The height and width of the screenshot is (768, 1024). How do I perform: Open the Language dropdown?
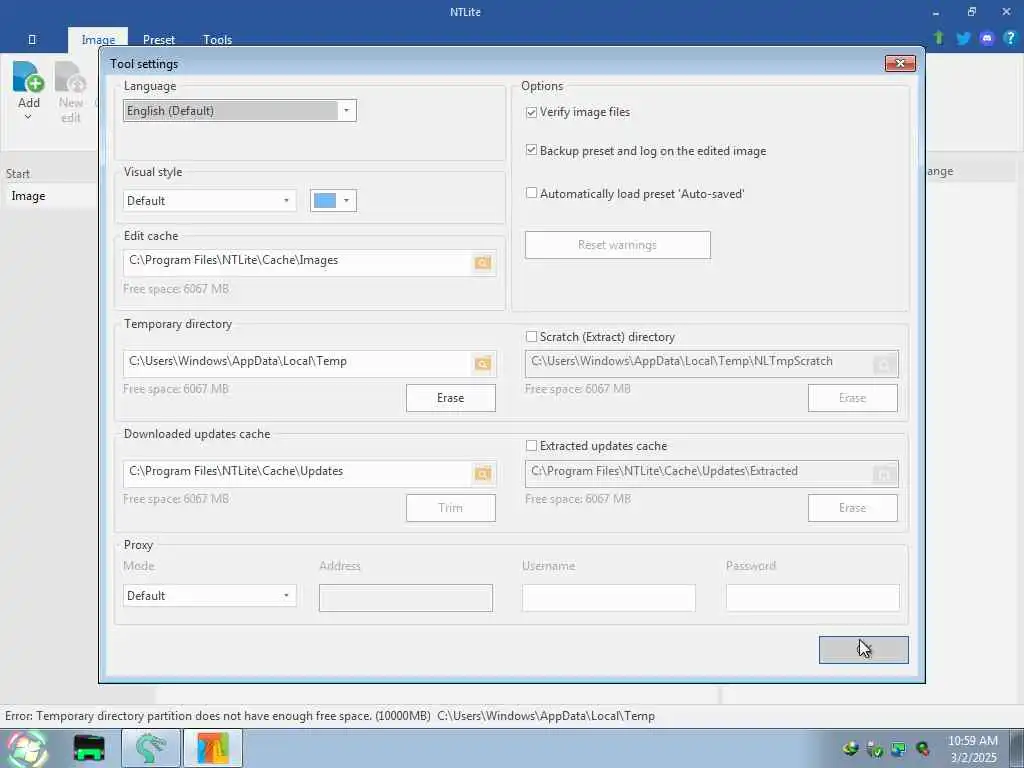point(240,110)
